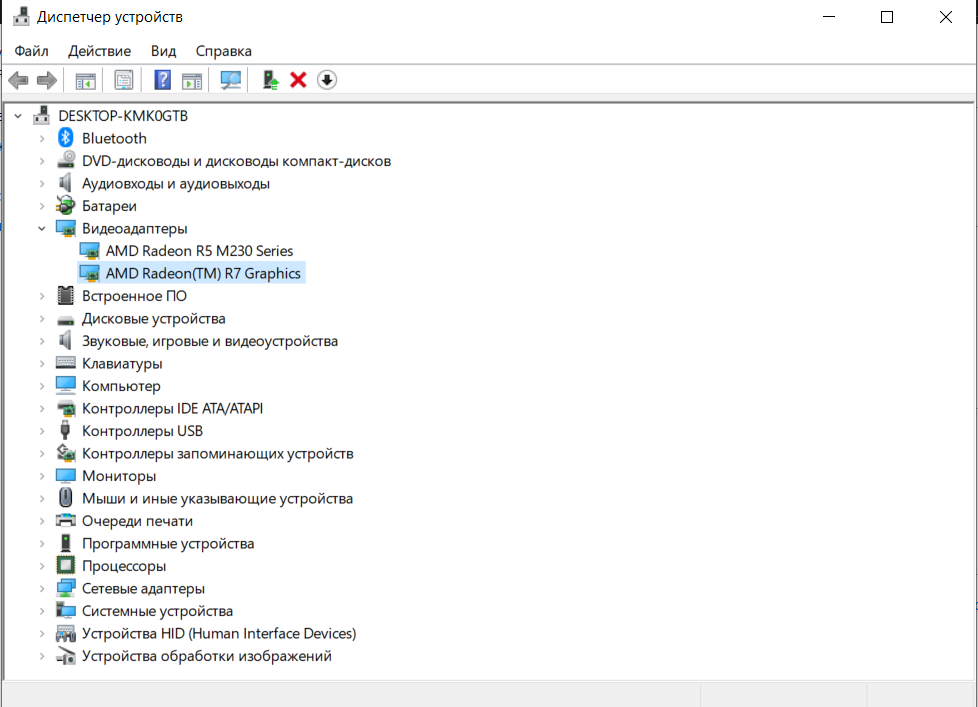This screenshot has width=978, height=707.
Task: Go back with the left arrow toolbar icon
Action: tap(18, 80)
